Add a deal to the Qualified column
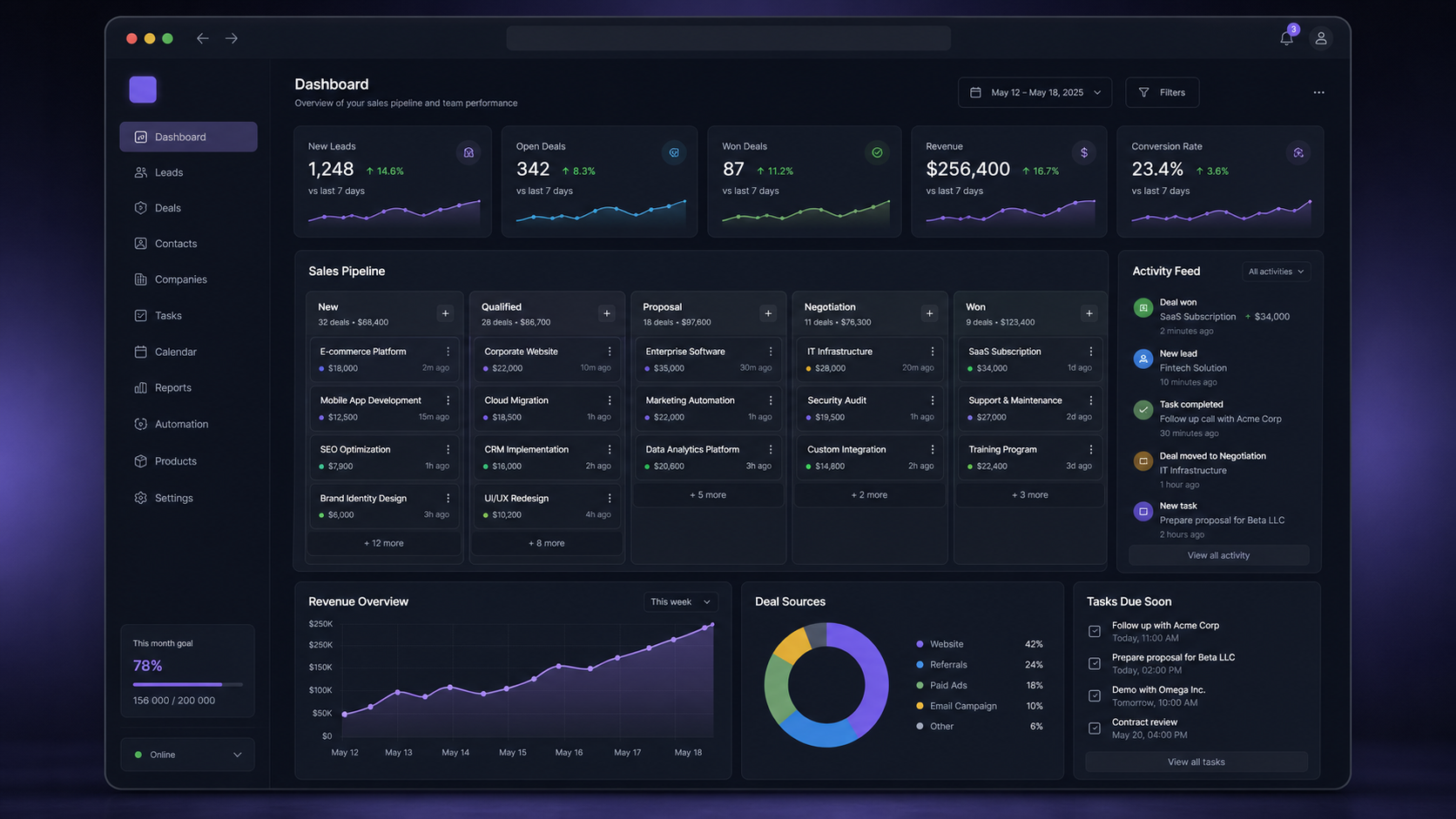Viewport: 1456px width, 819px height. point(607,313)
